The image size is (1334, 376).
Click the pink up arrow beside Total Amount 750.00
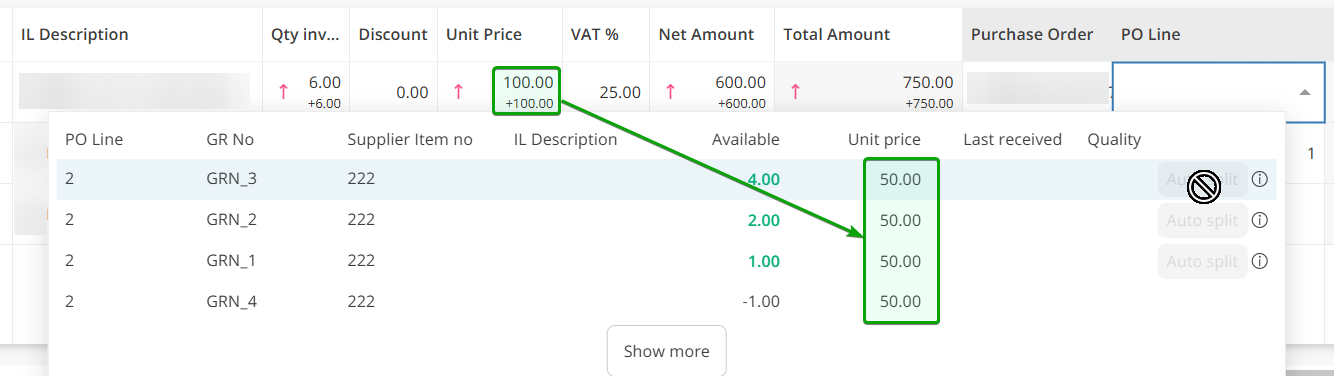click(795, 92)
